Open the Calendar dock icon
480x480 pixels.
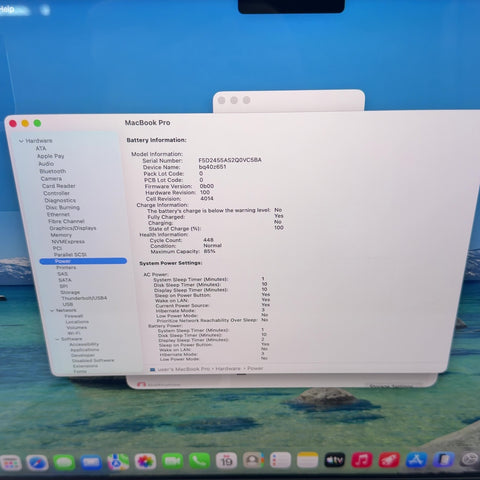pos(226,461)
